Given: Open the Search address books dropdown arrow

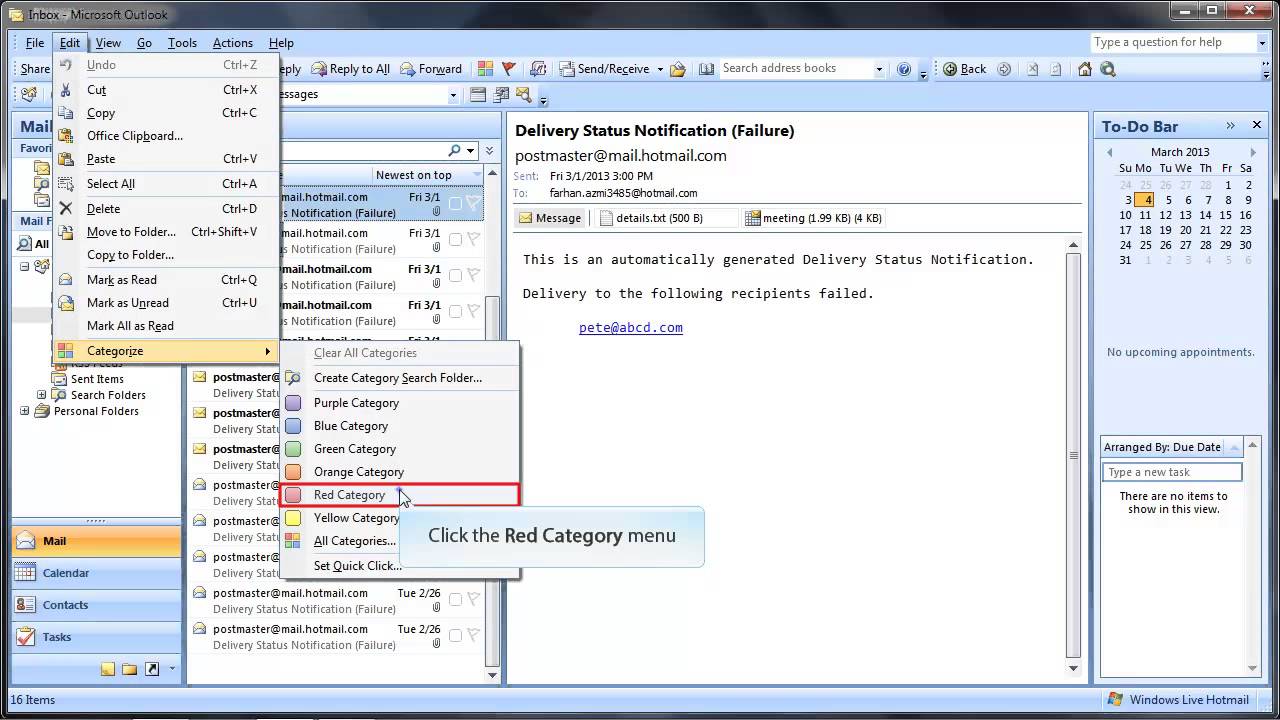Looking at the screenshot, I should click(879, 69).
